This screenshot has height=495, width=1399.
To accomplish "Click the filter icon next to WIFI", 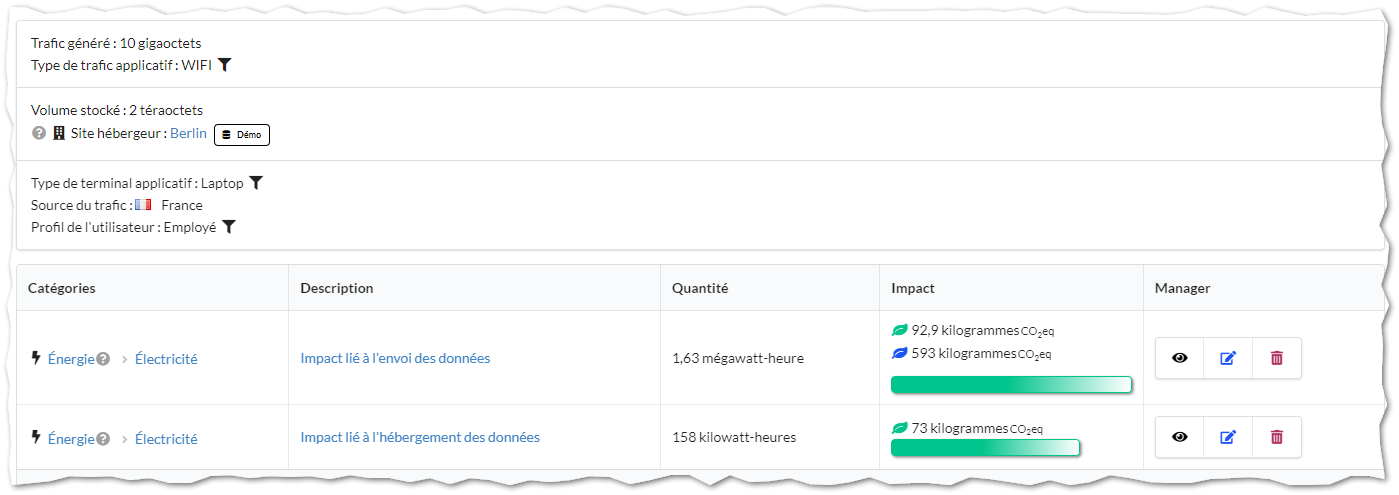I will click(x=225, y=65).
